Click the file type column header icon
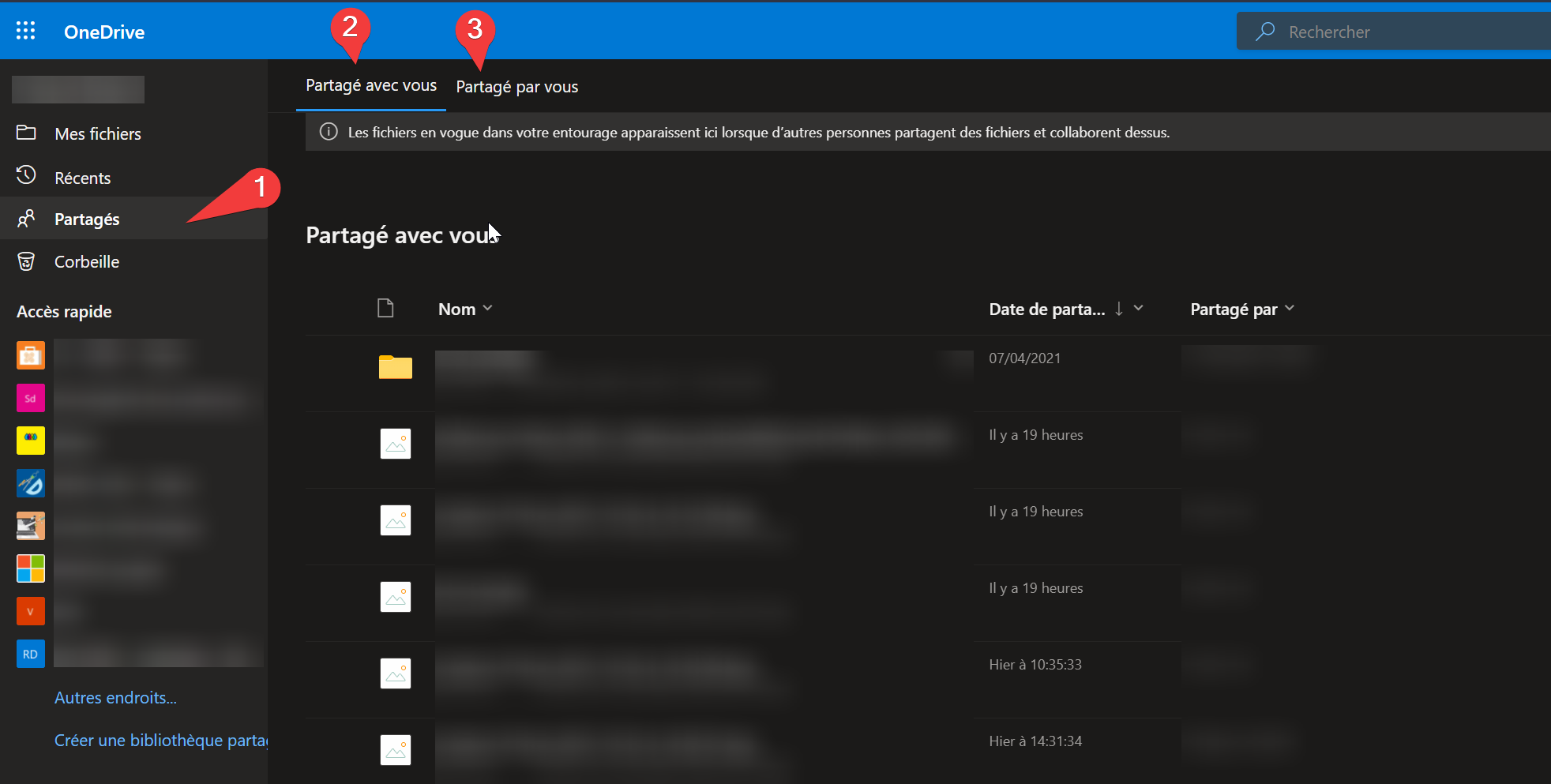This screenshot has height=784, width=1551. pos(385,308)
